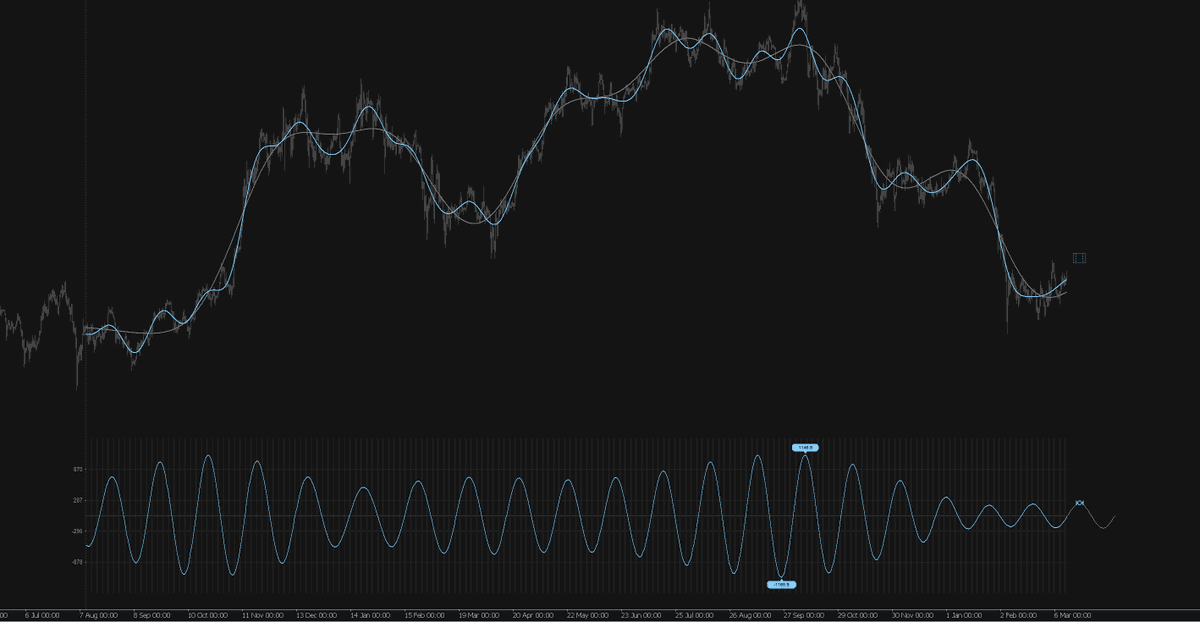Click the 20 Apr 00:00 date label
The height and width of the screenshot is (622, 1200).
tap(532, 616)
